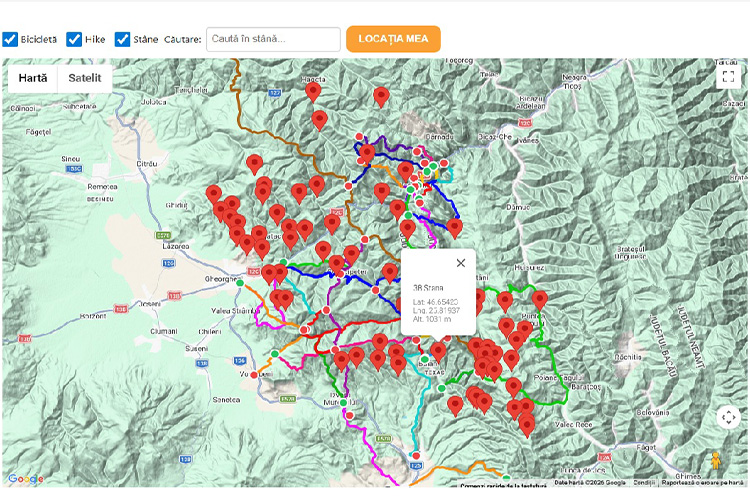
Task: Switch to the Satelit view
Action: [x=85, y=78]
